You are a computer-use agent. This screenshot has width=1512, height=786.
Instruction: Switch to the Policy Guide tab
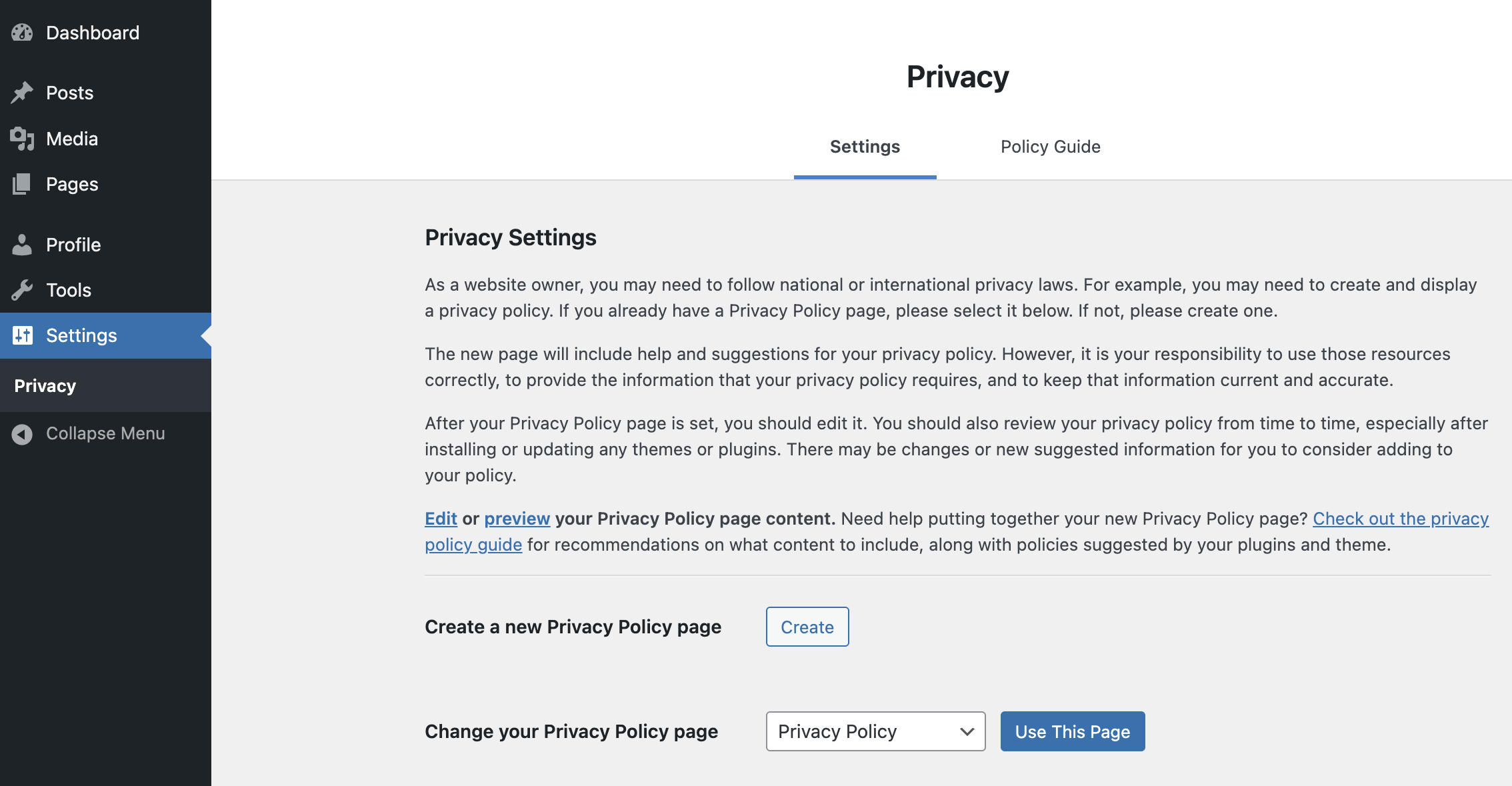1050,146
